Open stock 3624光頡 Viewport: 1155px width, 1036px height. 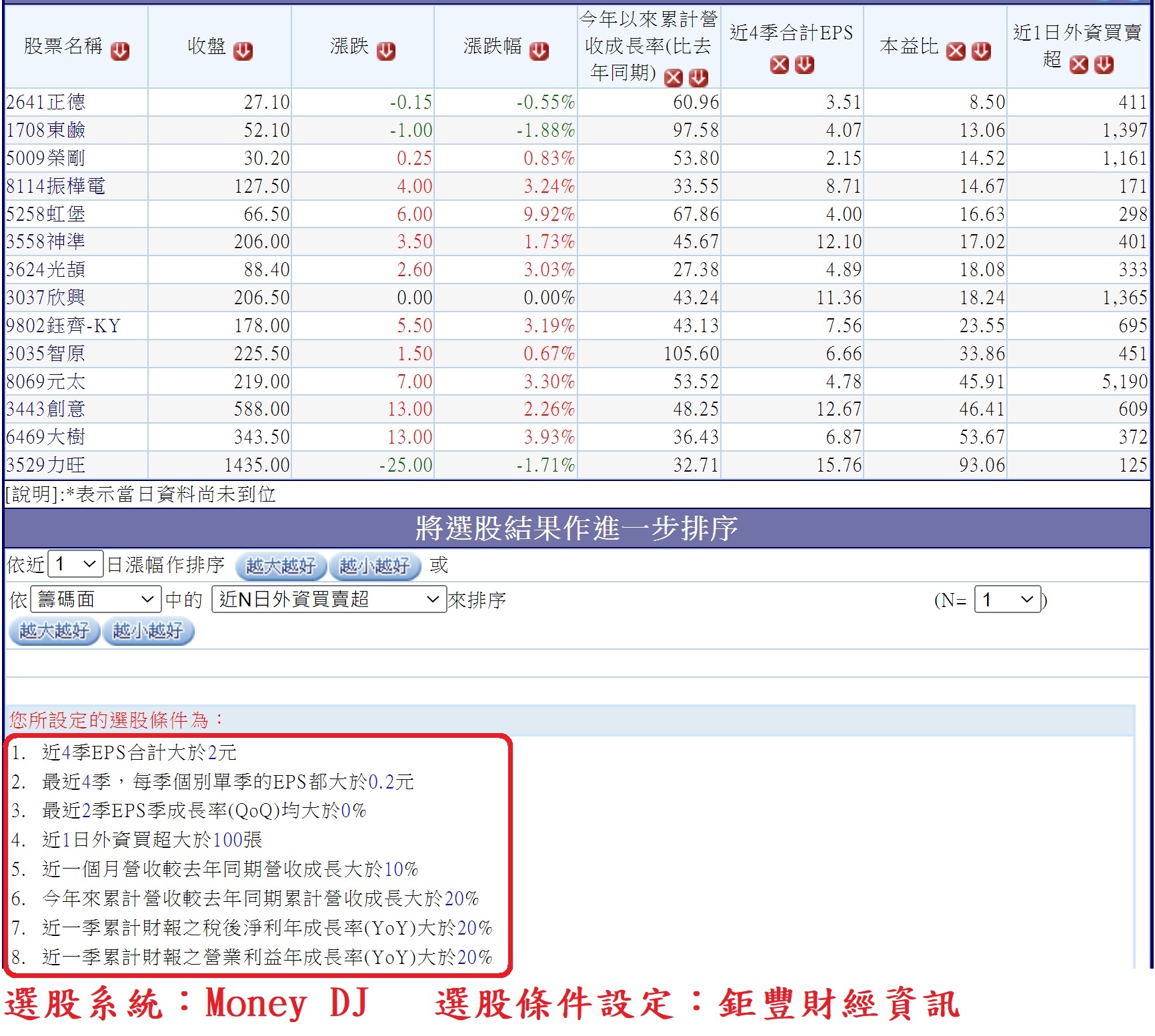46,270
